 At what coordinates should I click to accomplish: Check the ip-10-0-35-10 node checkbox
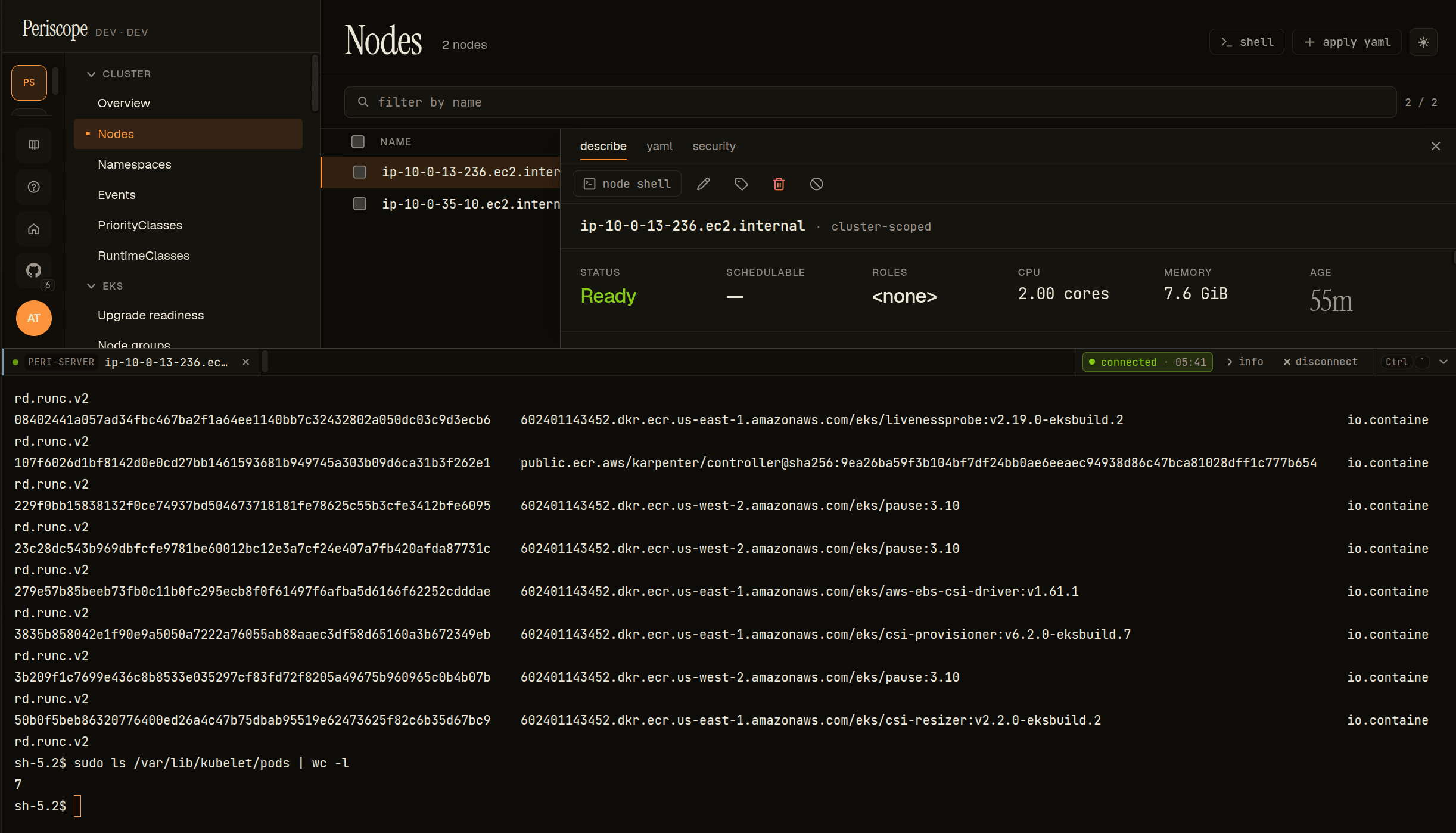coord(360,204)
